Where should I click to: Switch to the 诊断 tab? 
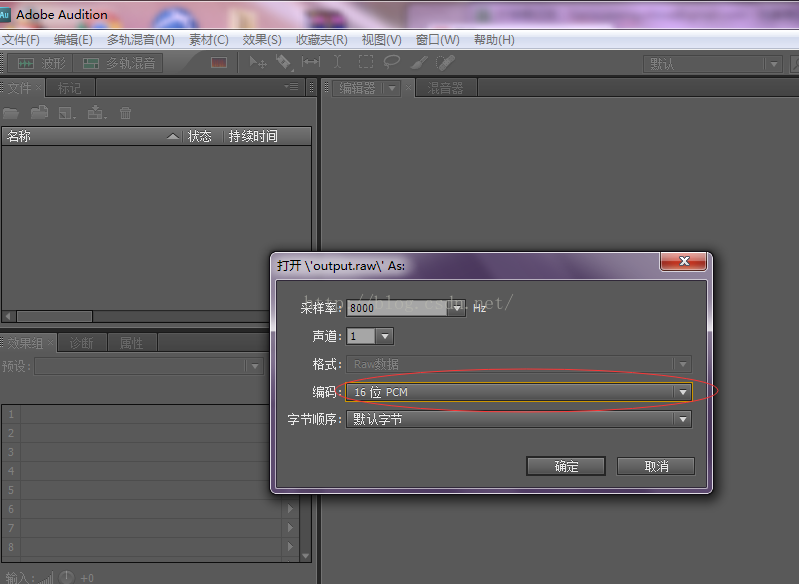coord(82,343)
